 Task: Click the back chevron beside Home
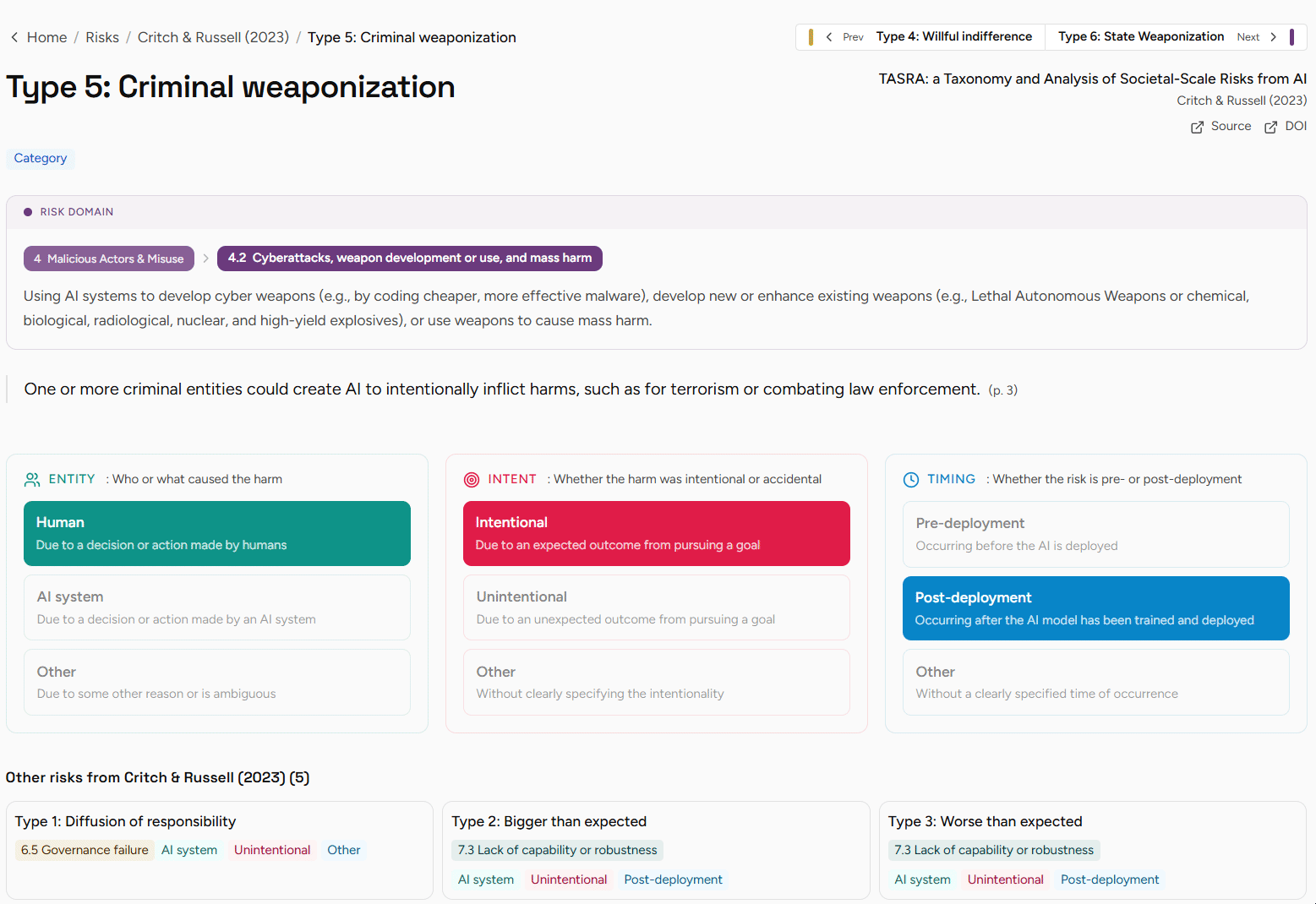(14, 37)
